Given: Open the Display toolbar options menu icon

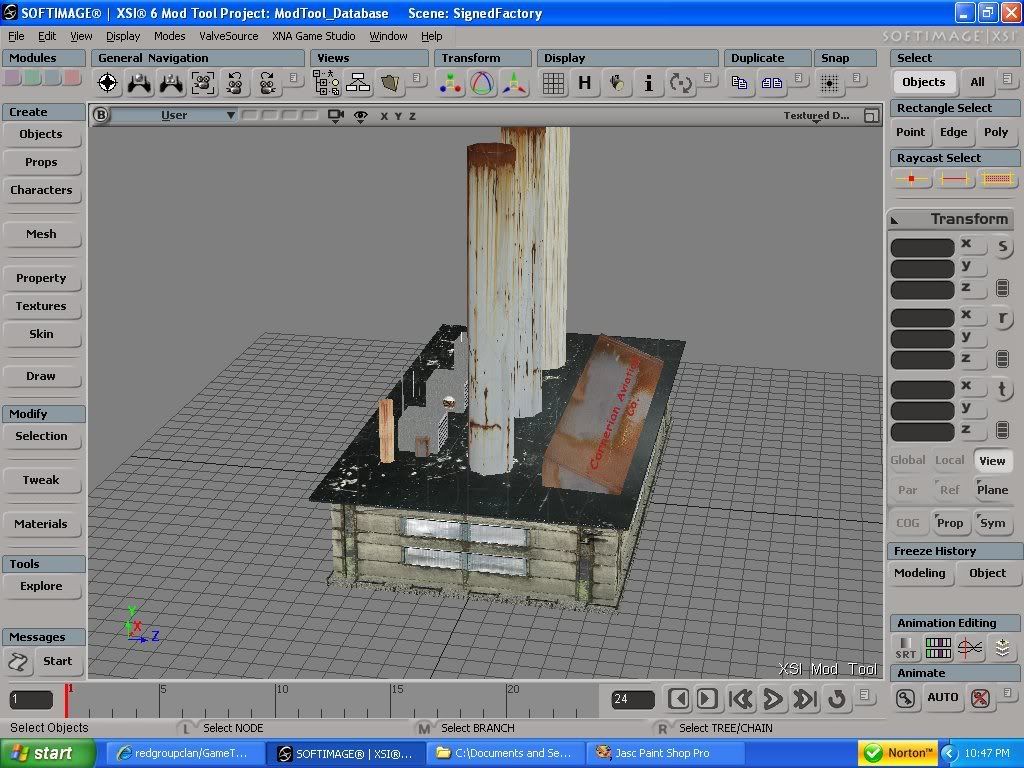Looking at the screenshot, I should [x=707, y=78].
